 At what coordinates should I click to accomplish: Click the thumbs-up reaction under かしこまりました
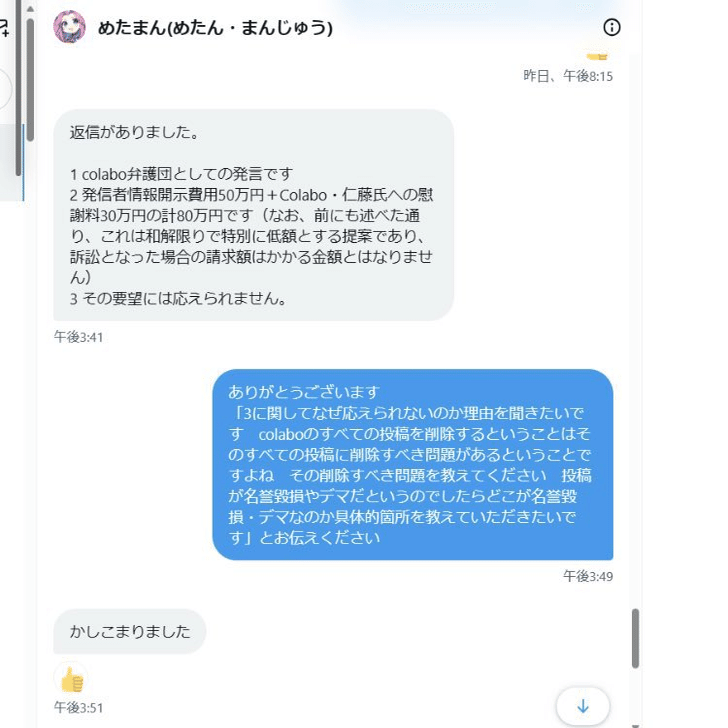[72, 679]
